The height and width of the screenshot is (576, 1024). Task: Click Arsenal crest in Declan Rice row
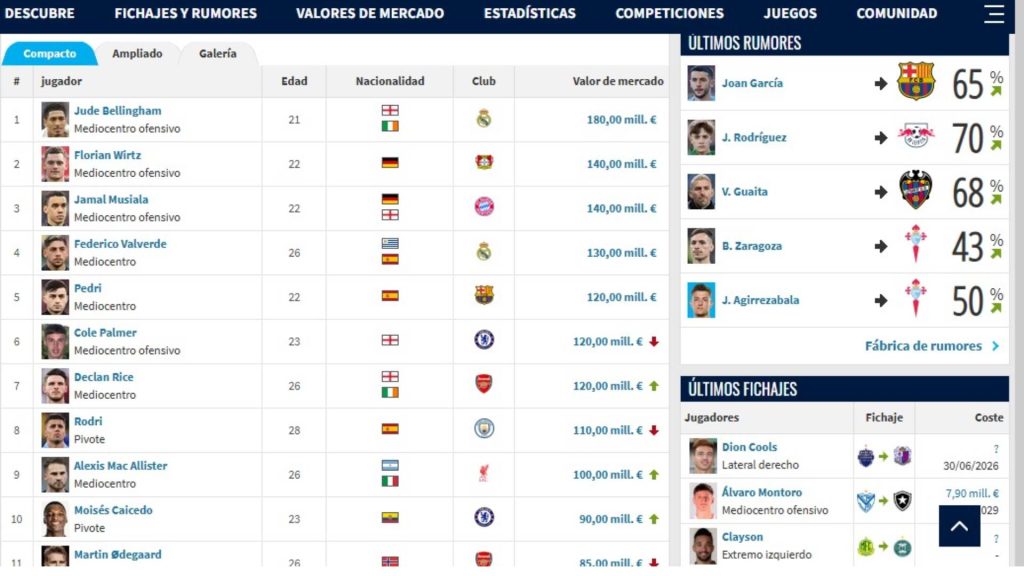483,384
